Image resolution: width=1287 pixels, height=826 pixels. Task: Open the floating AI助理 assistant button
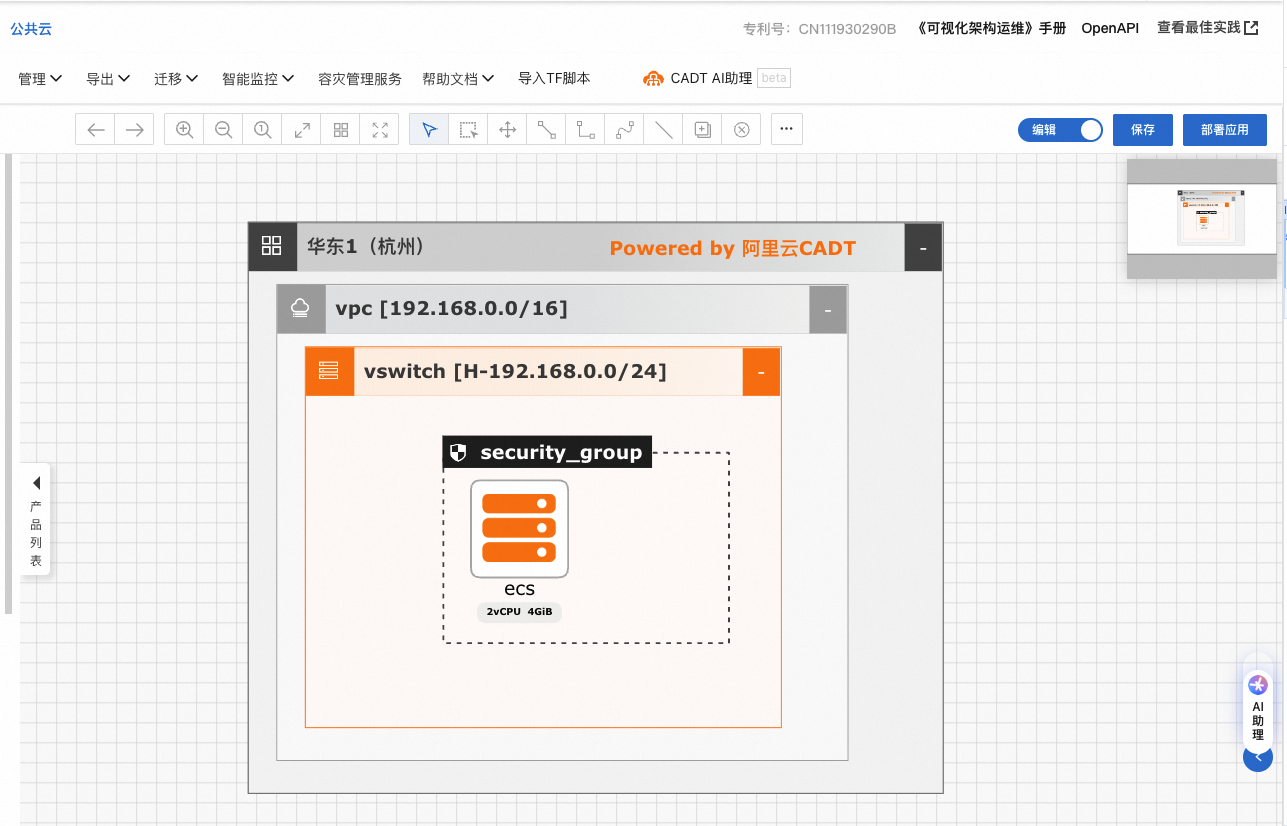pos(1258,710)
